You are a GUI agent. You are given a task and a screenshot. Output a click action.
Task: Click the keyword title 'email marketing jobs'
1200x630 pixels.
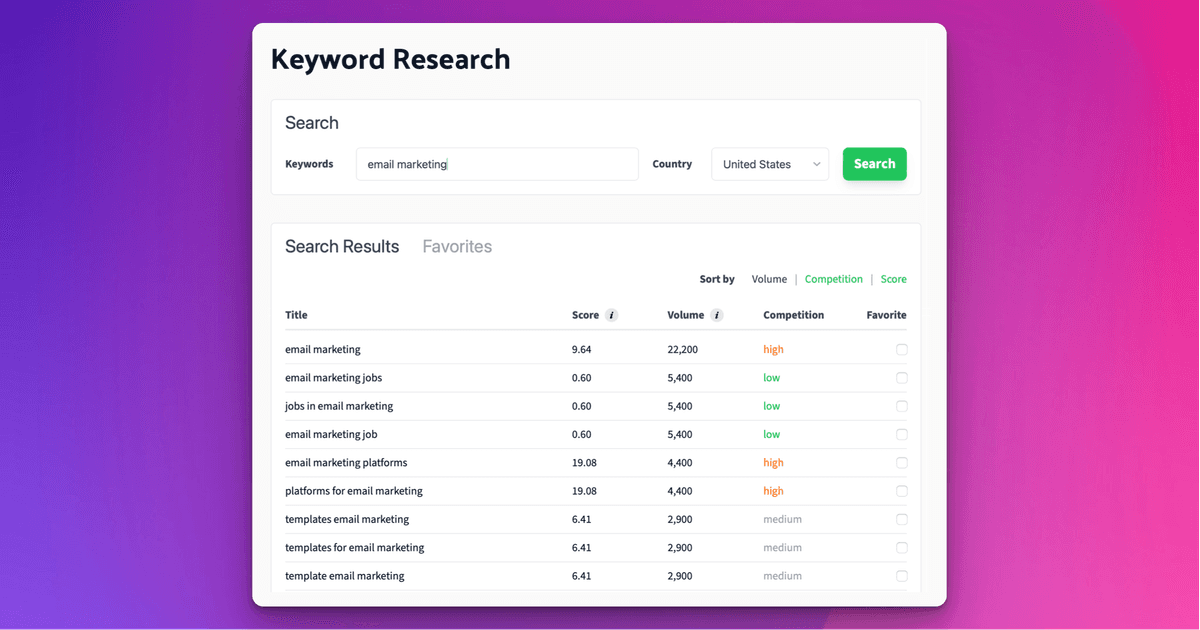(333, 378)
